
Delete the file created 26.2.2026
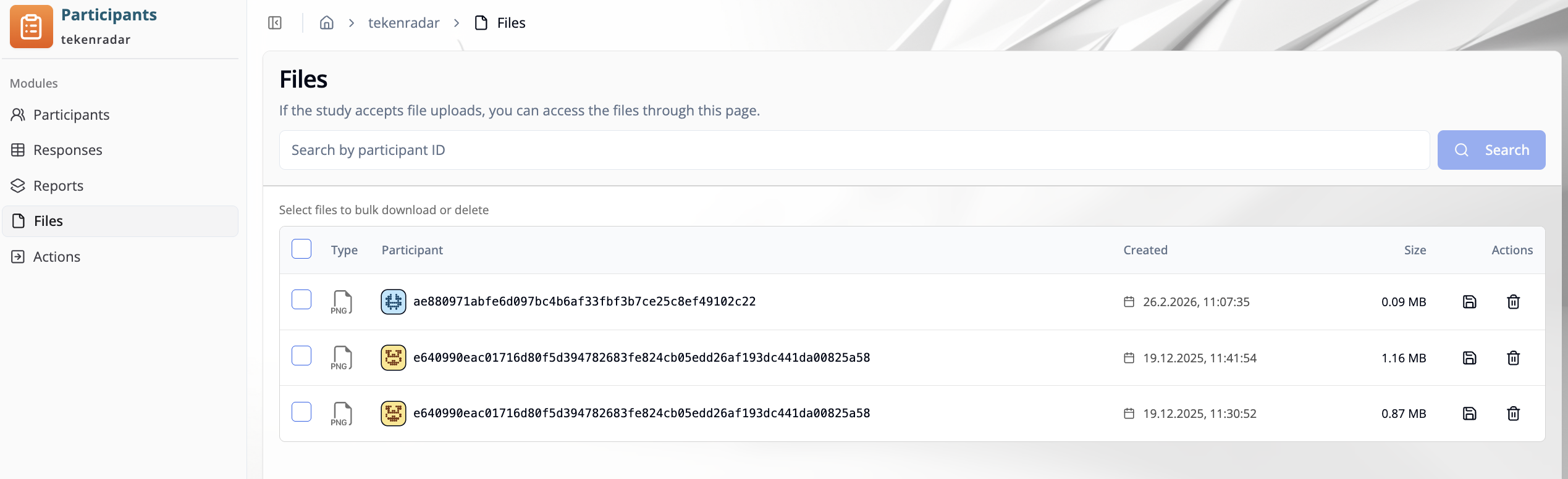coord(1513,302)
